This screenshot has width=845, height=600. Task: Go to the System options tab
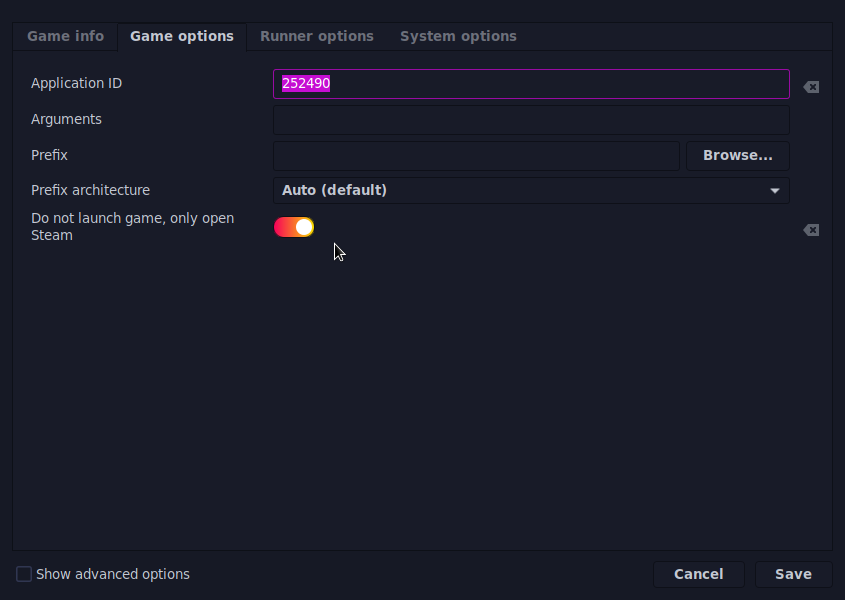pyautogui.click(x=458, y=36)
